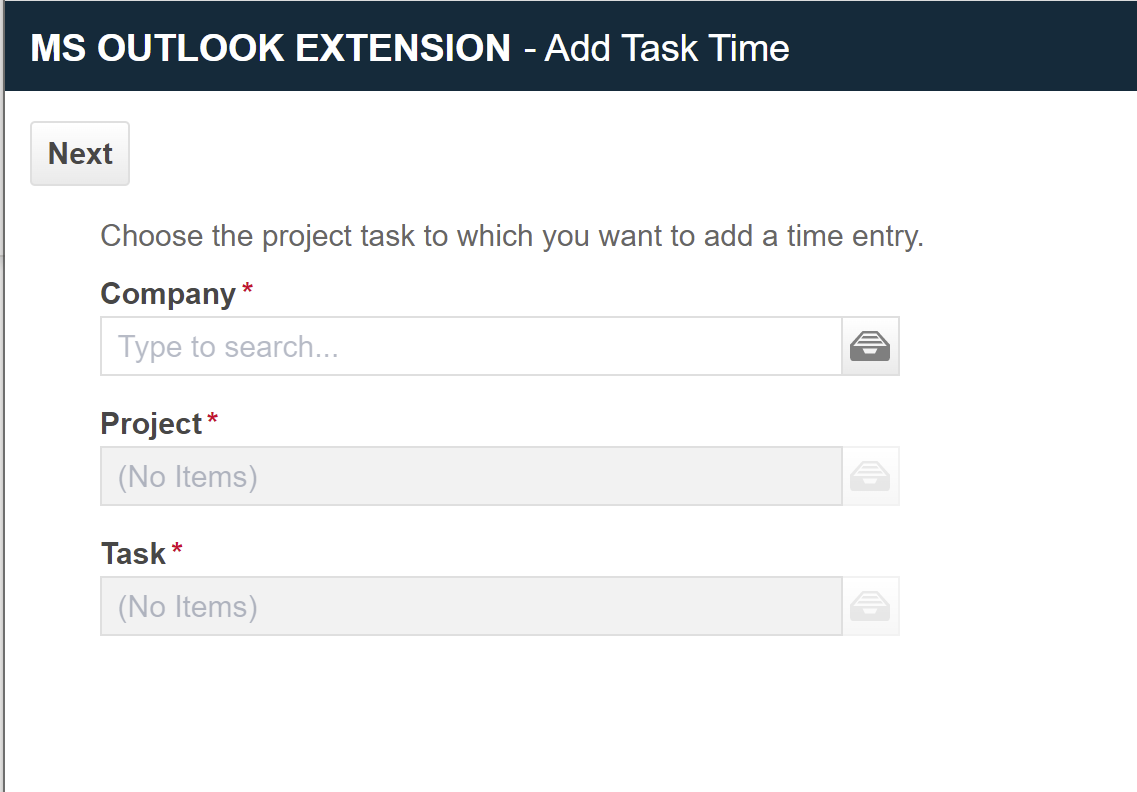Click the Next button

pos(80,153)
